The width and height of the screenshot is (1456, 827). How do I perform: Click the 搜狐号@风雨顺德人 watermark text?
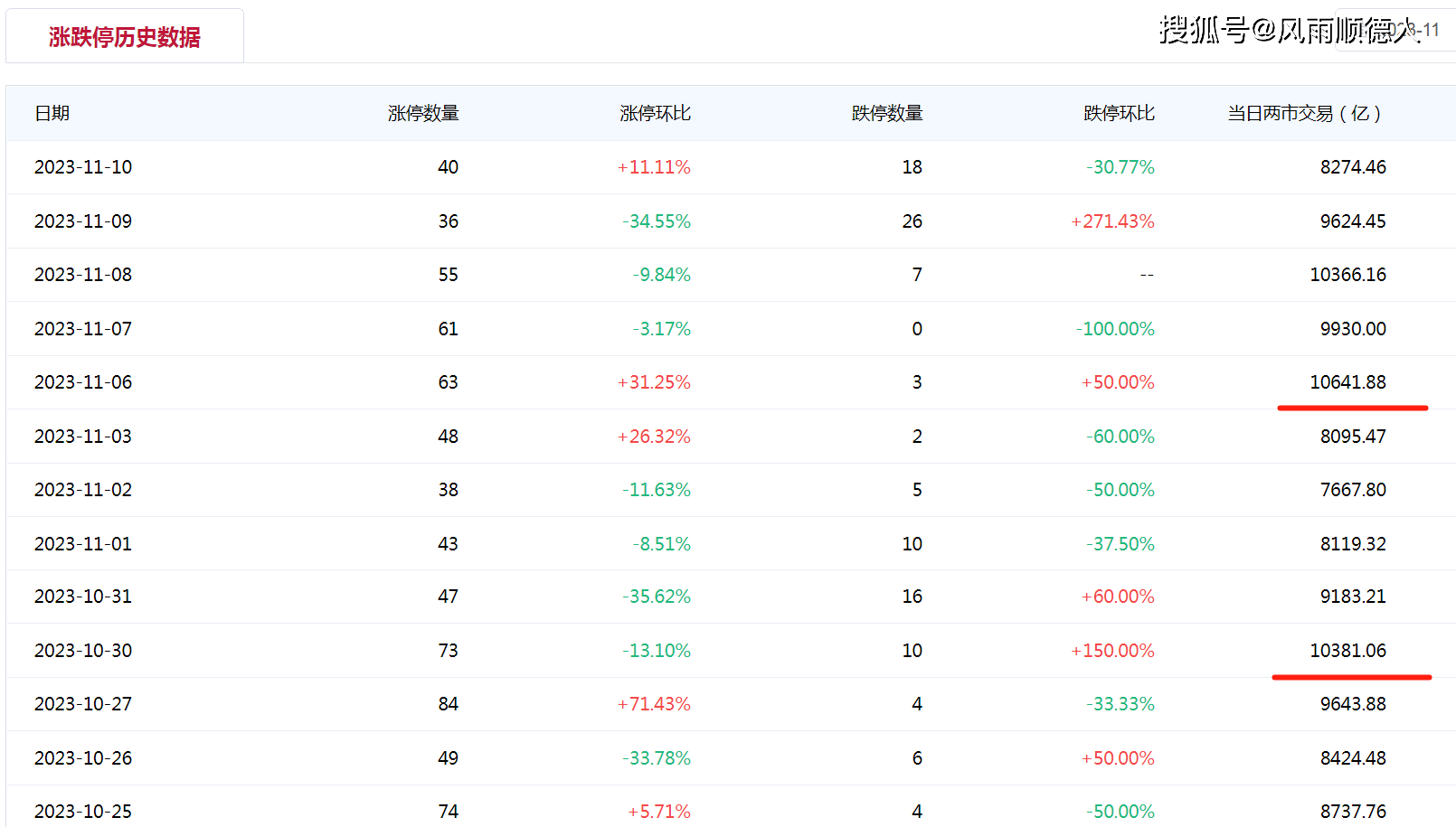(x=1289, y=30)
